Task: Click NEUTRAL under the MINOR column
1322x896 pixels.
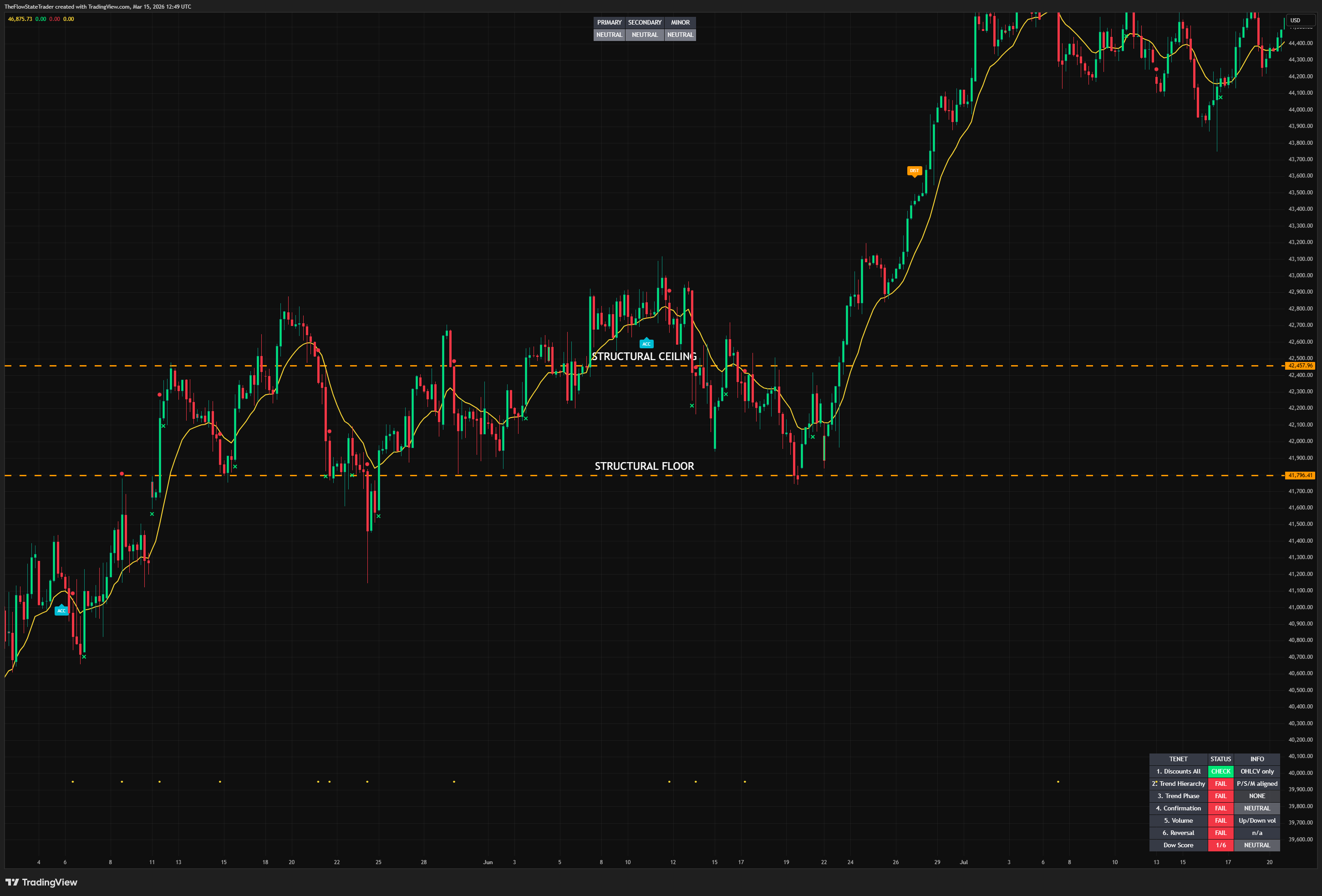Action: 680,35
